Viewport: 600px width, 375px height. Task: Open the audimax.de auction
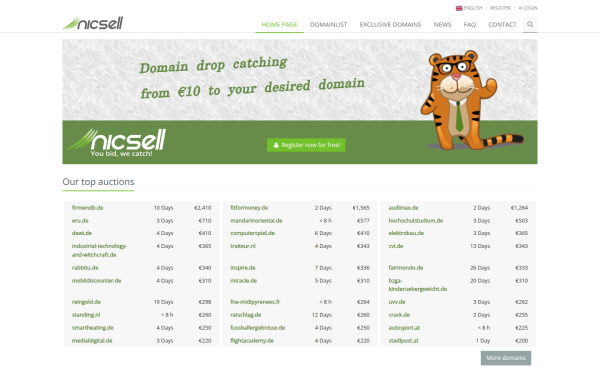click(403, 208)
